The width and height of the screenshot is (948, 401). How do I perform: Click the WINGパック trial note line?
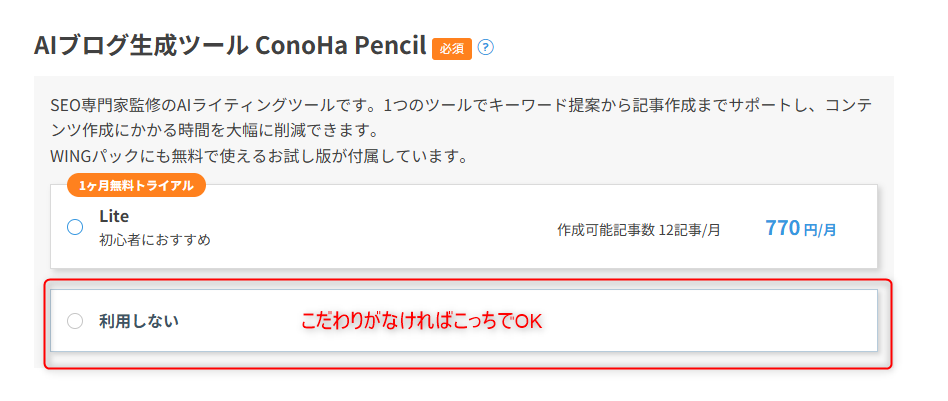pos(258,156)
